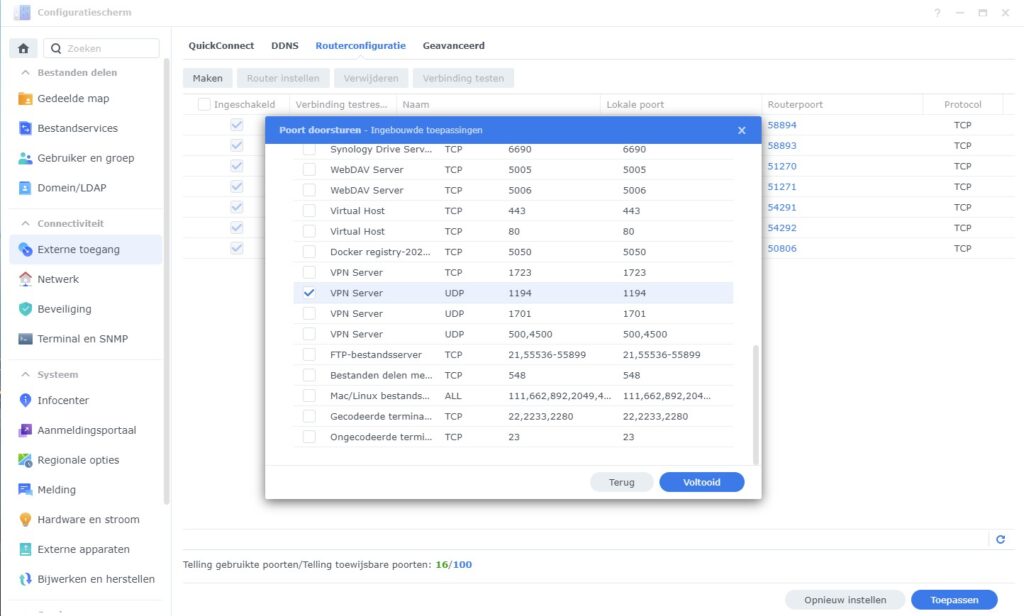Click the Verwijderen button
1024x616 pixels.
[371, 78]
